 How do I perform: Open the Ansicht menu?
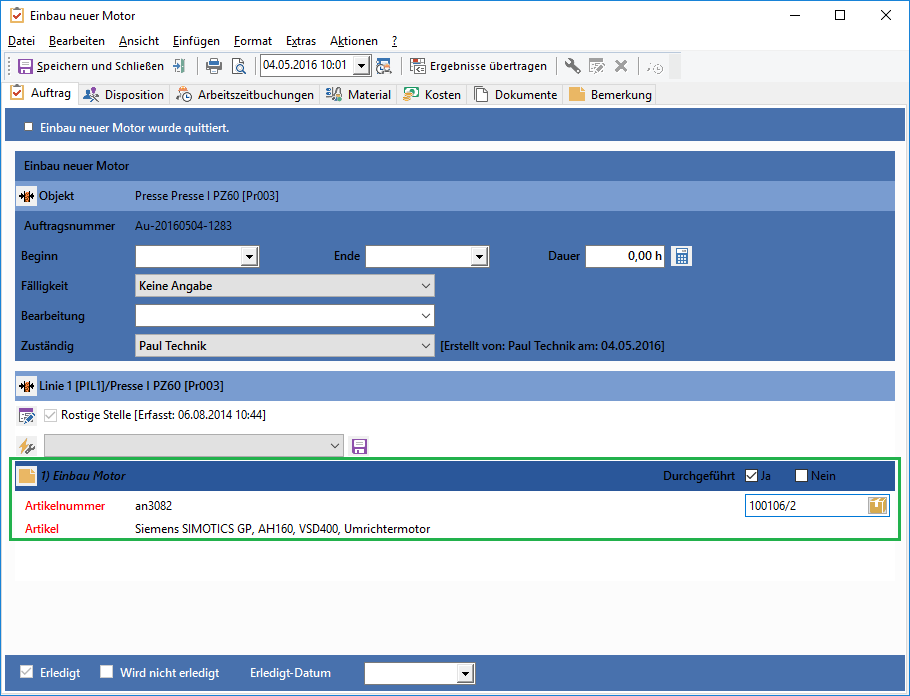point(139,41)
